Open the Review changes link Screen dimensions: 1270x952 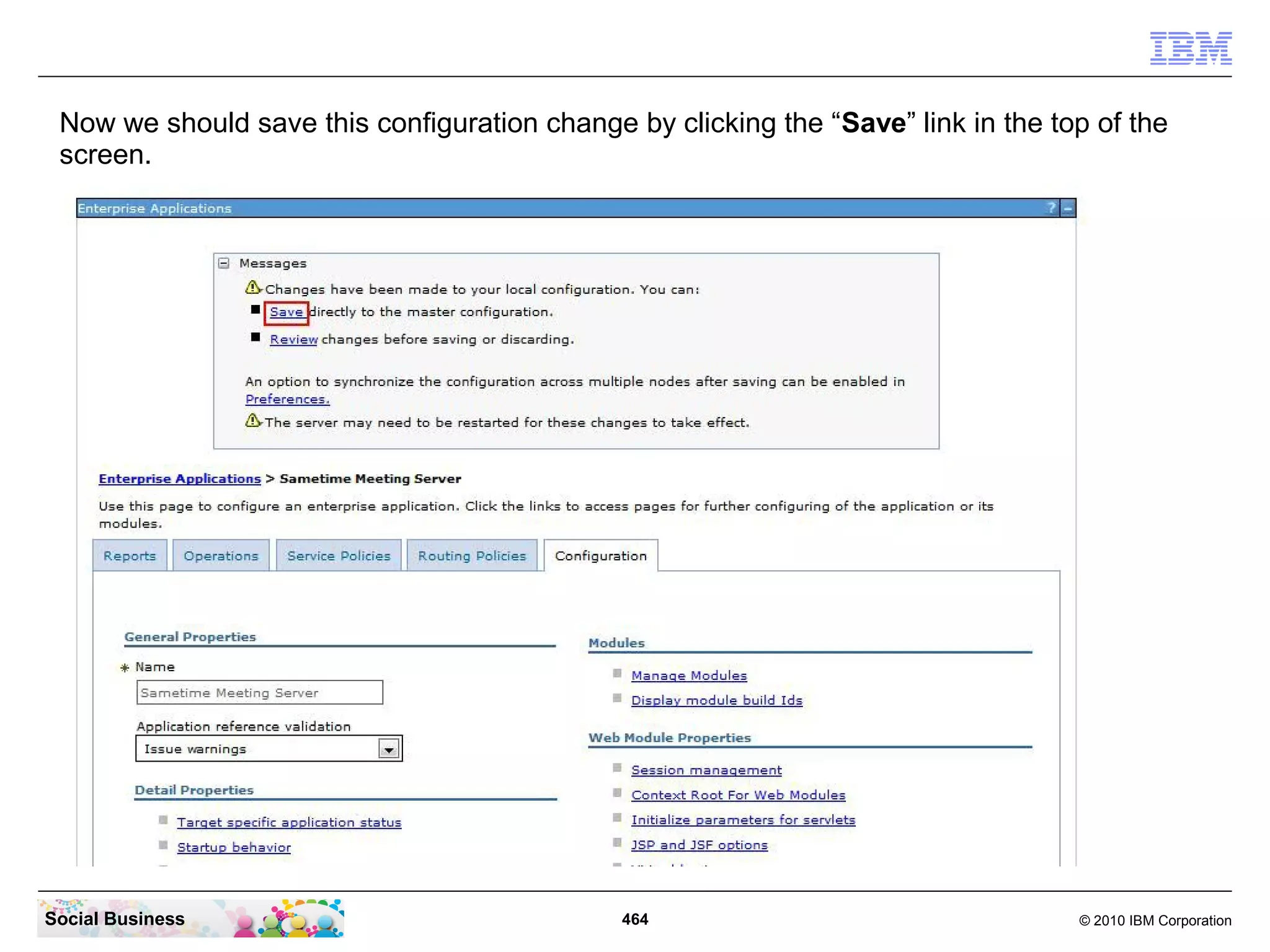tap(294, 340)
